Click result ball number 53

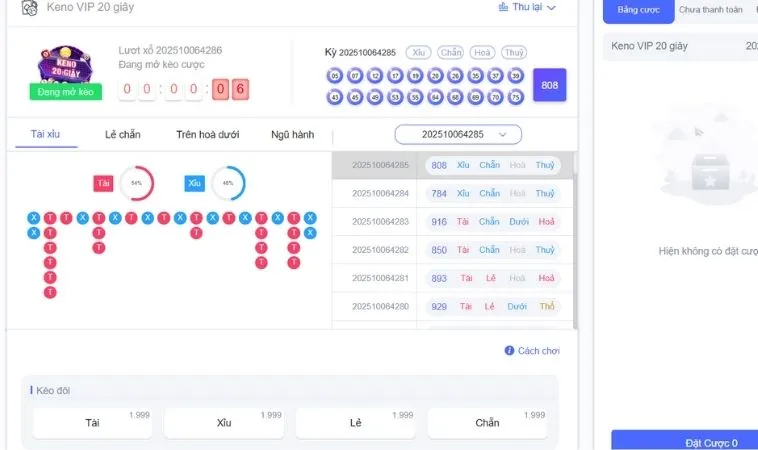395,97
